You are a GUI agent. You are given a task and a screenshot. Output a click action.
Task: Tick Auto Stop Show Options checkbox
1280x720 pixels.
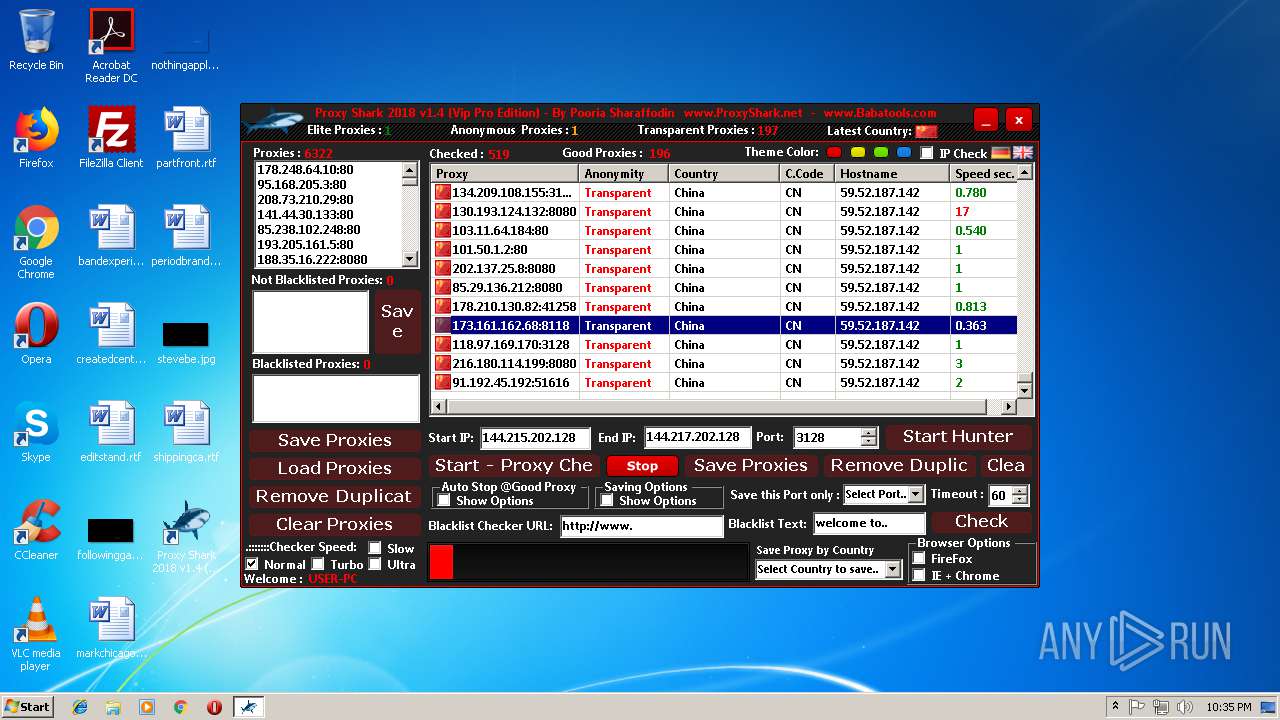[x=444, y=500]
